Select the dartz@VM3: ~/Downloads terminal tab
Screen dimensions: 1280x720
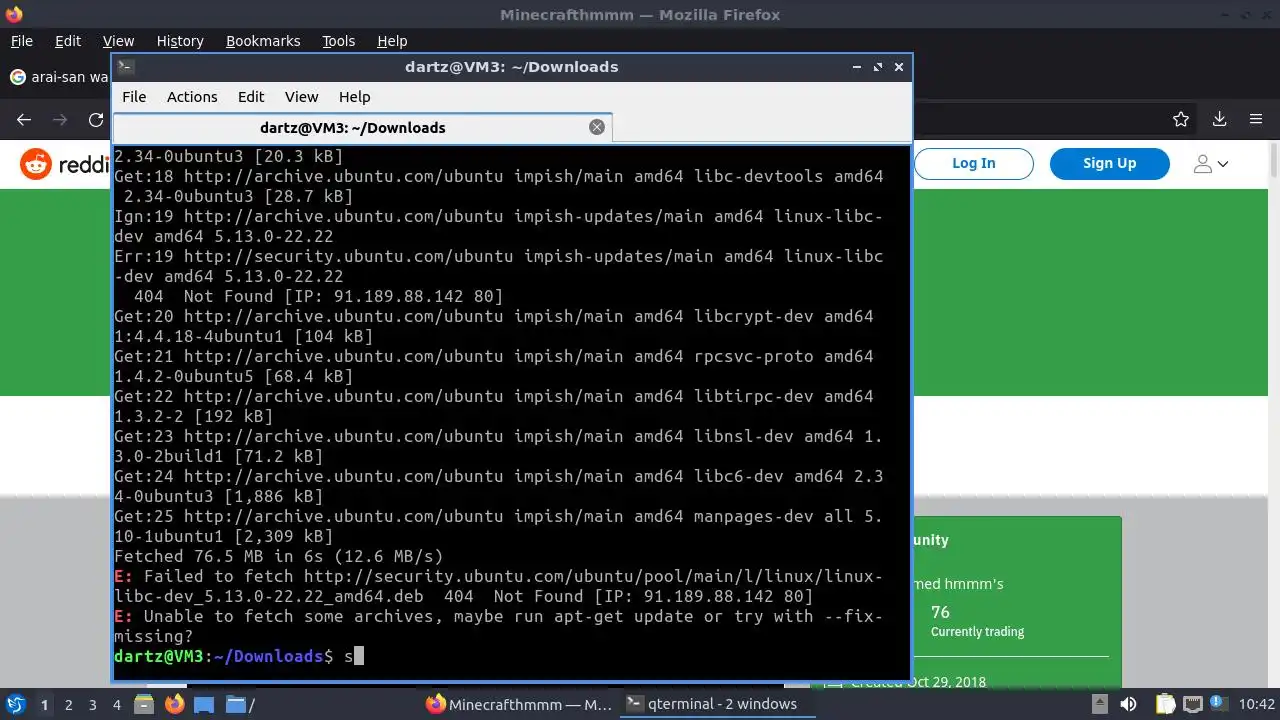coord(362,127)
